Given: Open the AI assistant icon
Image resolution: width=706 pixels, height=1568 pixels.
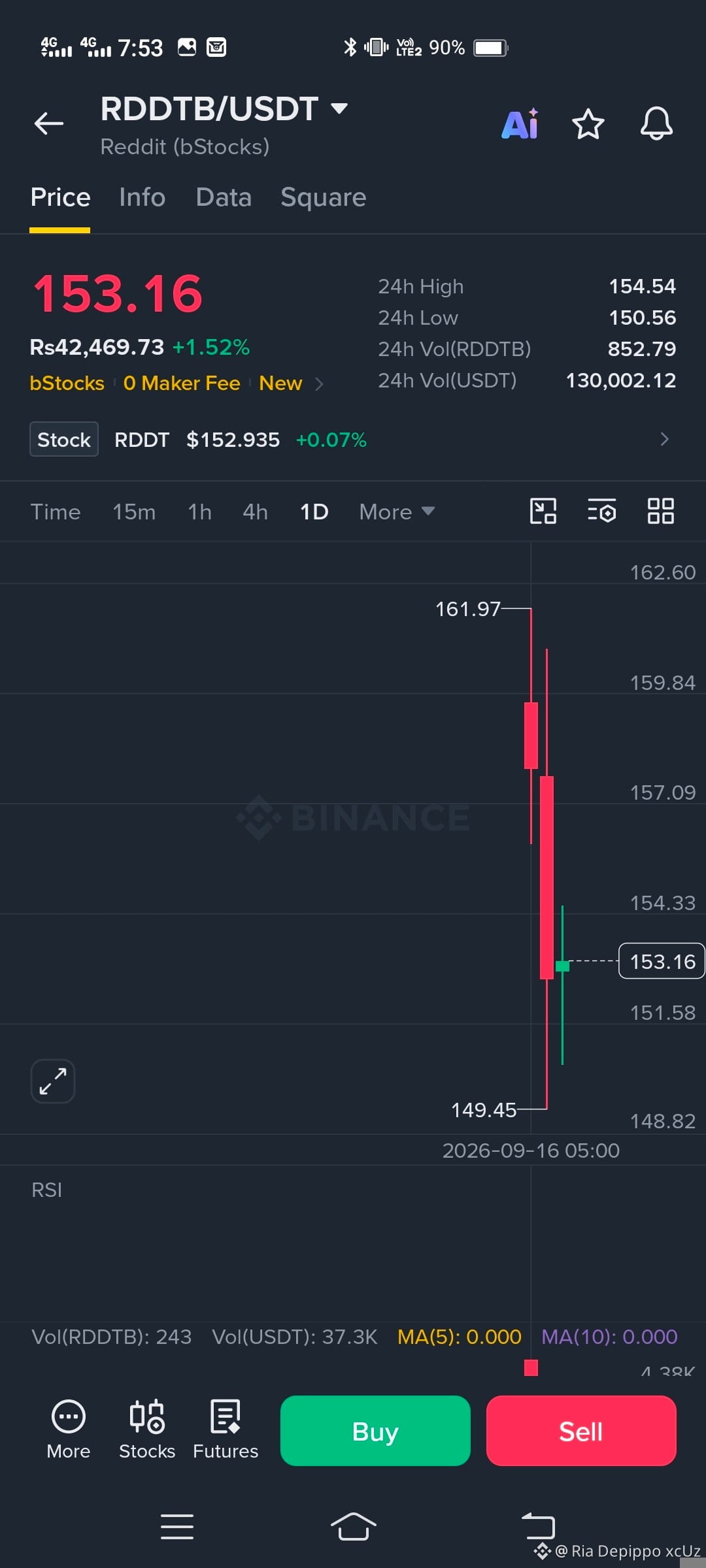Looking at the screenshot, I should click(x=520, y=123).
